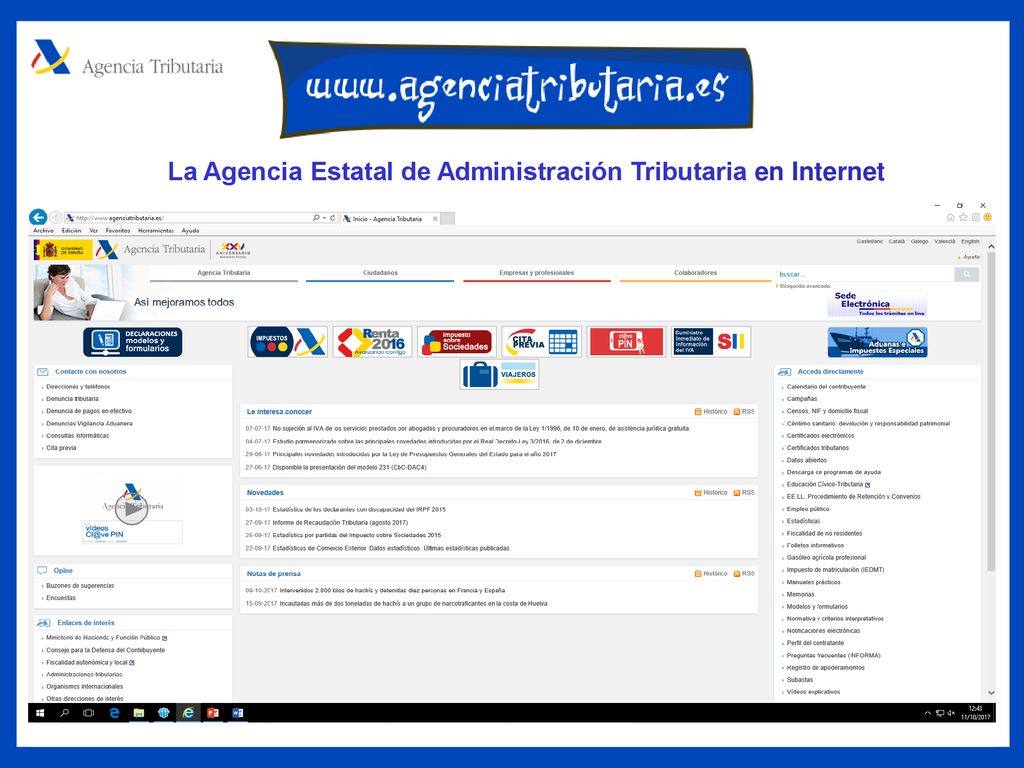Open Búsqueda avanzada link
The image size is (1024, 768).
[805, 286]
